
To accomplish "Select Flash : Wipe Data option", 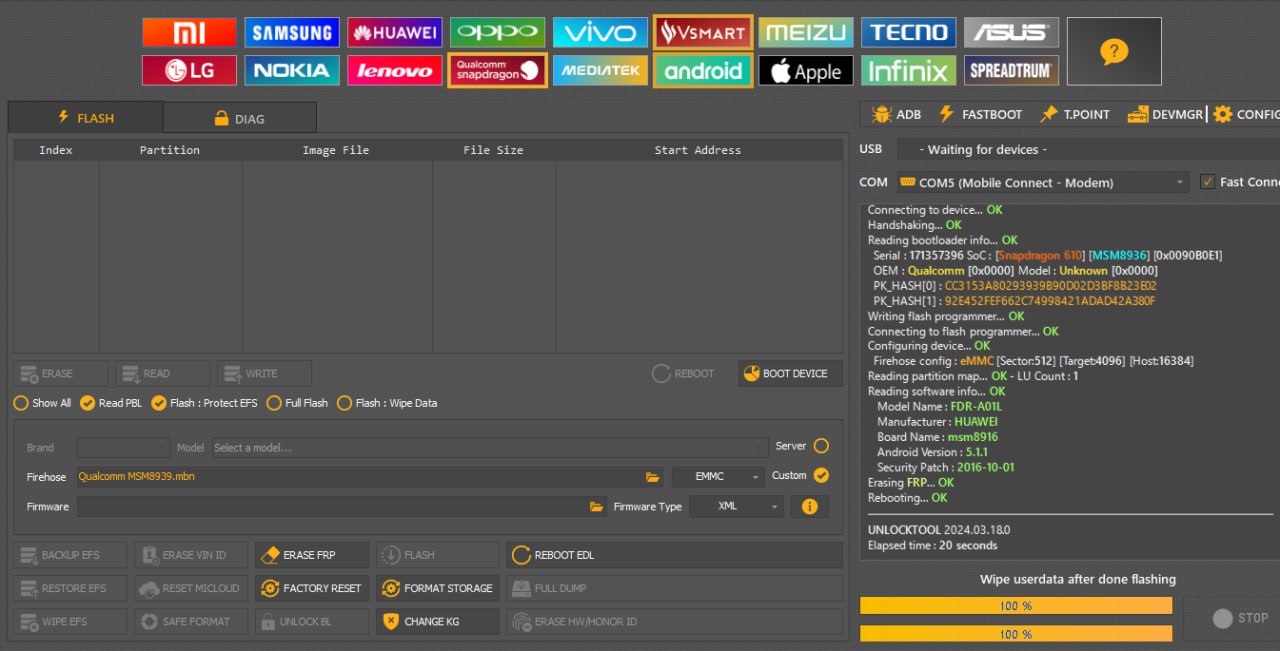I will click(387, 403).
